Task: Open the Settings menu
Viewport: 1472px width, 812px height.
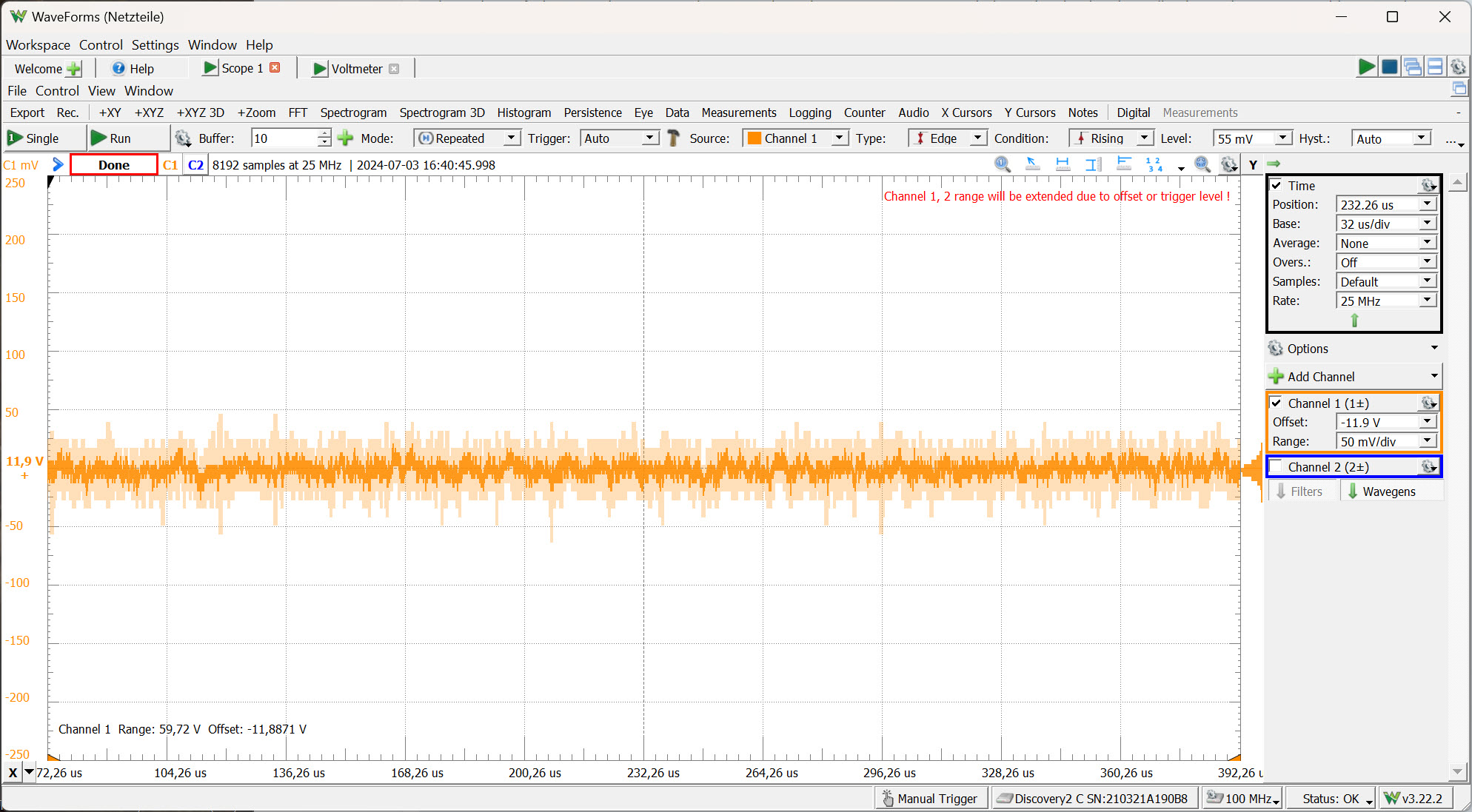Action: pyautogui.click(x=155, y=44)
